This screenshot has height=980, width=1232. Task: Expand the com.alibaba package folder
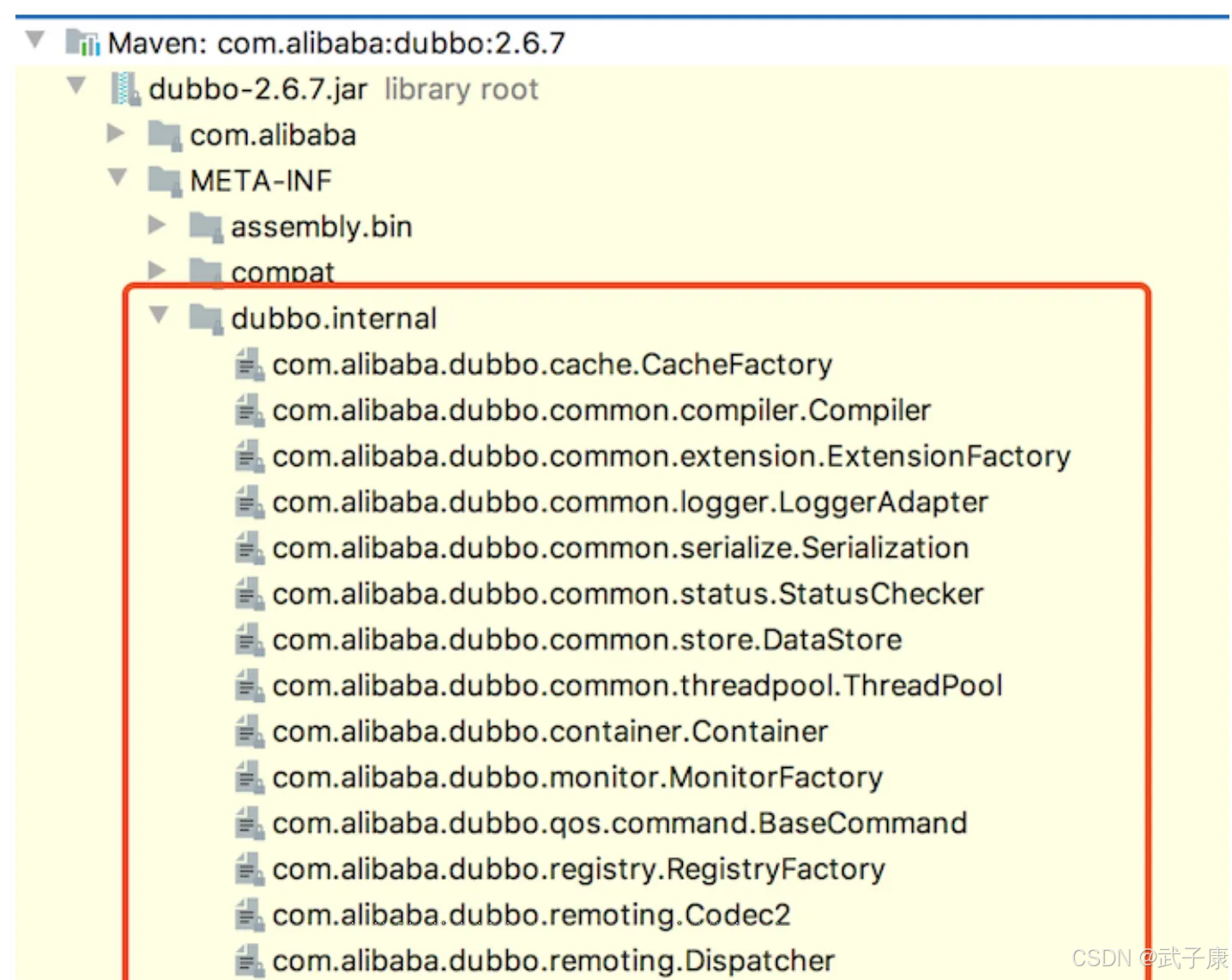tap(116, 133)
